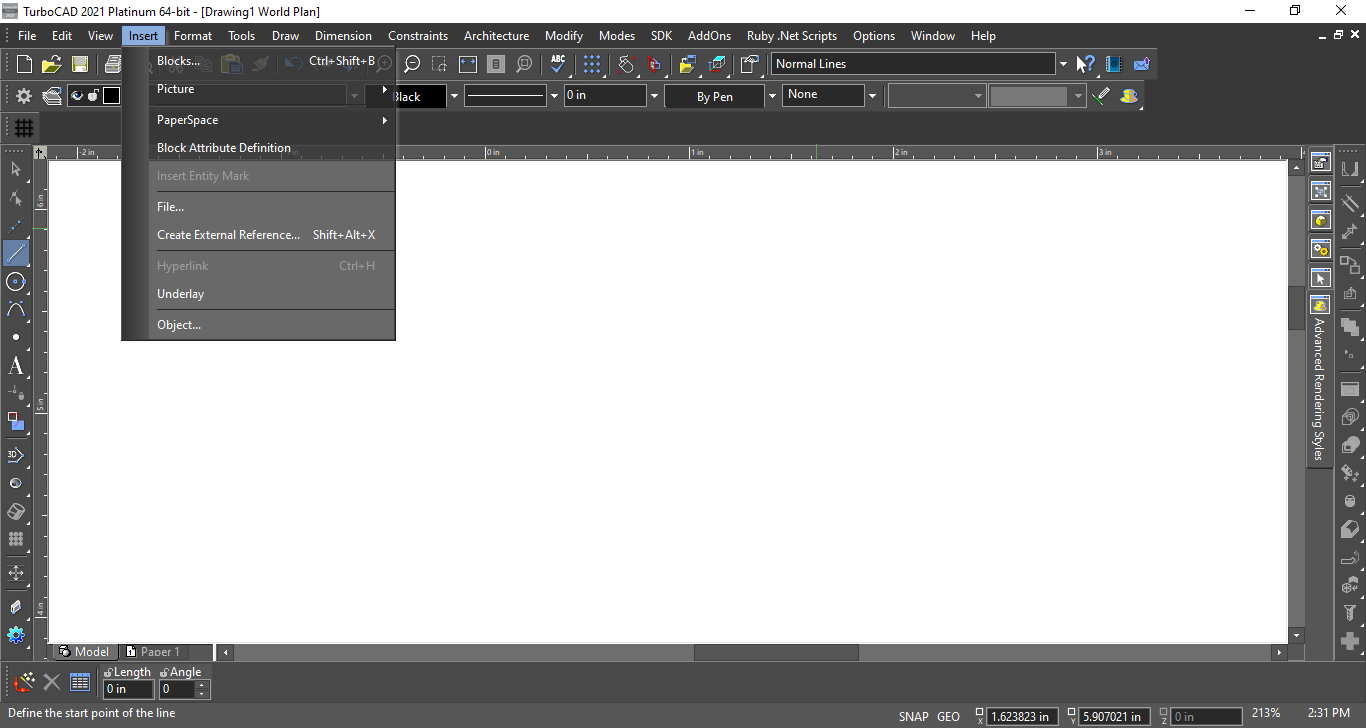Select the arrow Select tool
This screenshot has height=728, width=1366.
click(x=16, y=169)
